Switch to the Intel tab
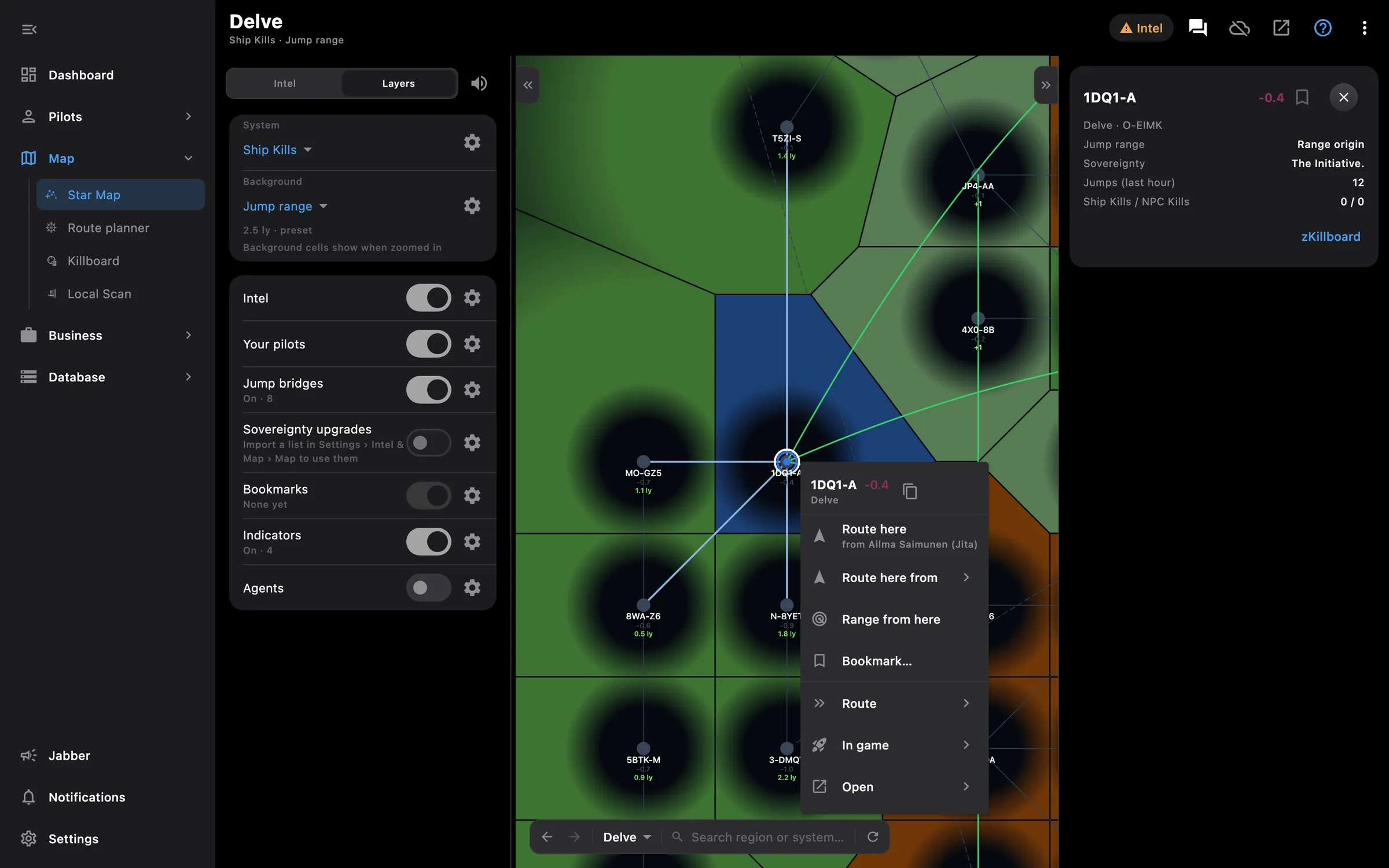This screenshot has height=868, width=1389. 284,83
